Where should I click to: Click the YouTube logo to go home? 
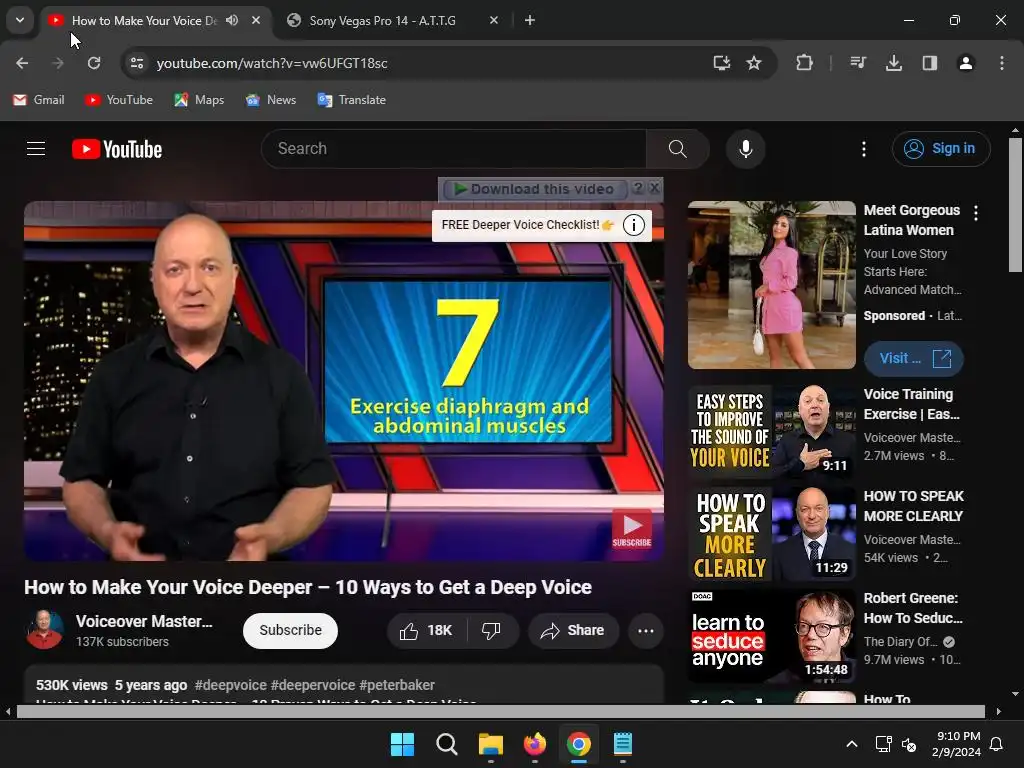point(117,149)
